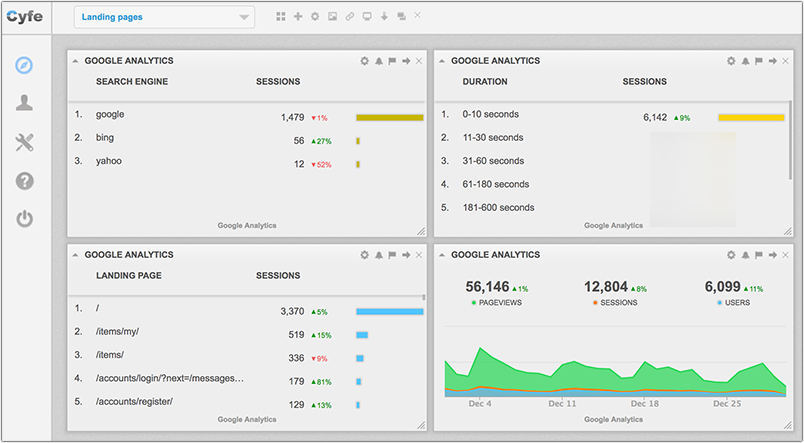Select the /items/my/ landing page row
The image size is (804, 443).
(x=248, y=334)
